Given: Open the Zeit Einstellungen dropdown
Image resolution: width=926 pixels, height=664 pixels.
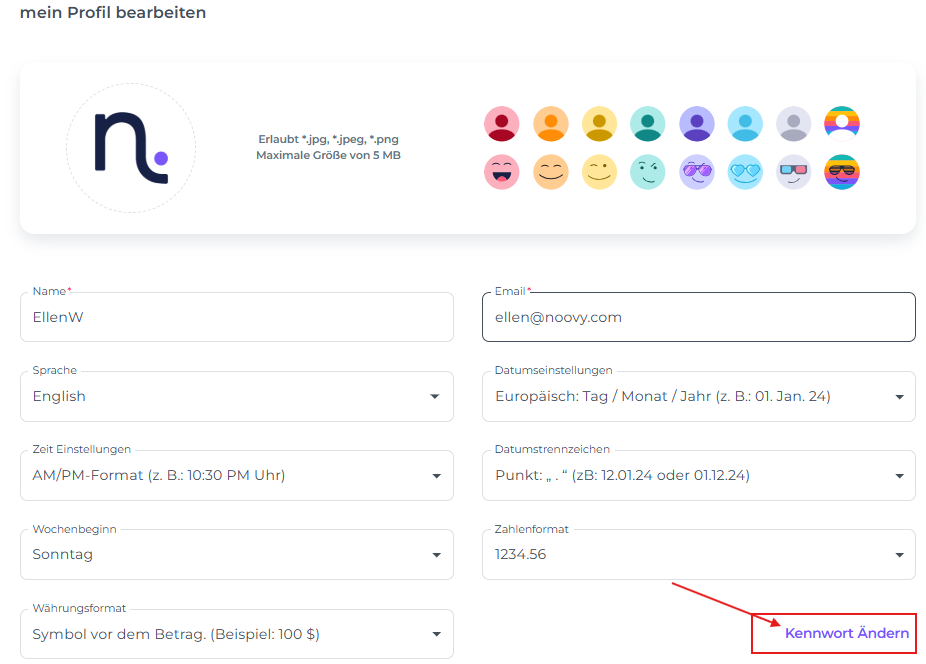Looking at the screenshot, I should tap(236, 476).
